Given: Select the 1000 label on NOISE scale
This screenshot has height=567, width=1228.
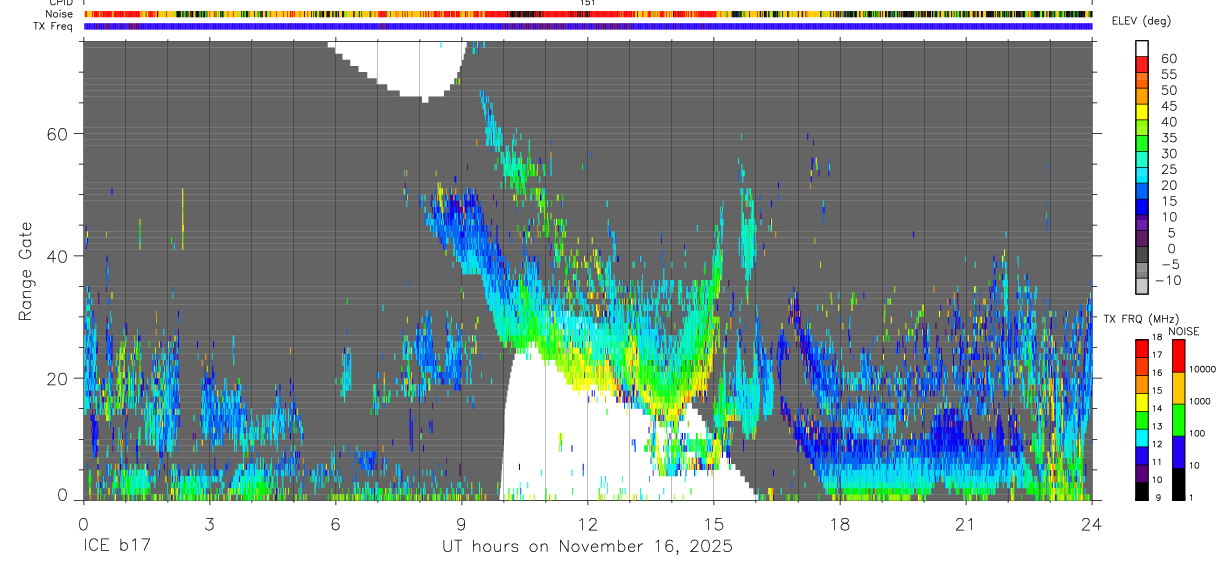Looking at the screenshot, I should 1201,401.
